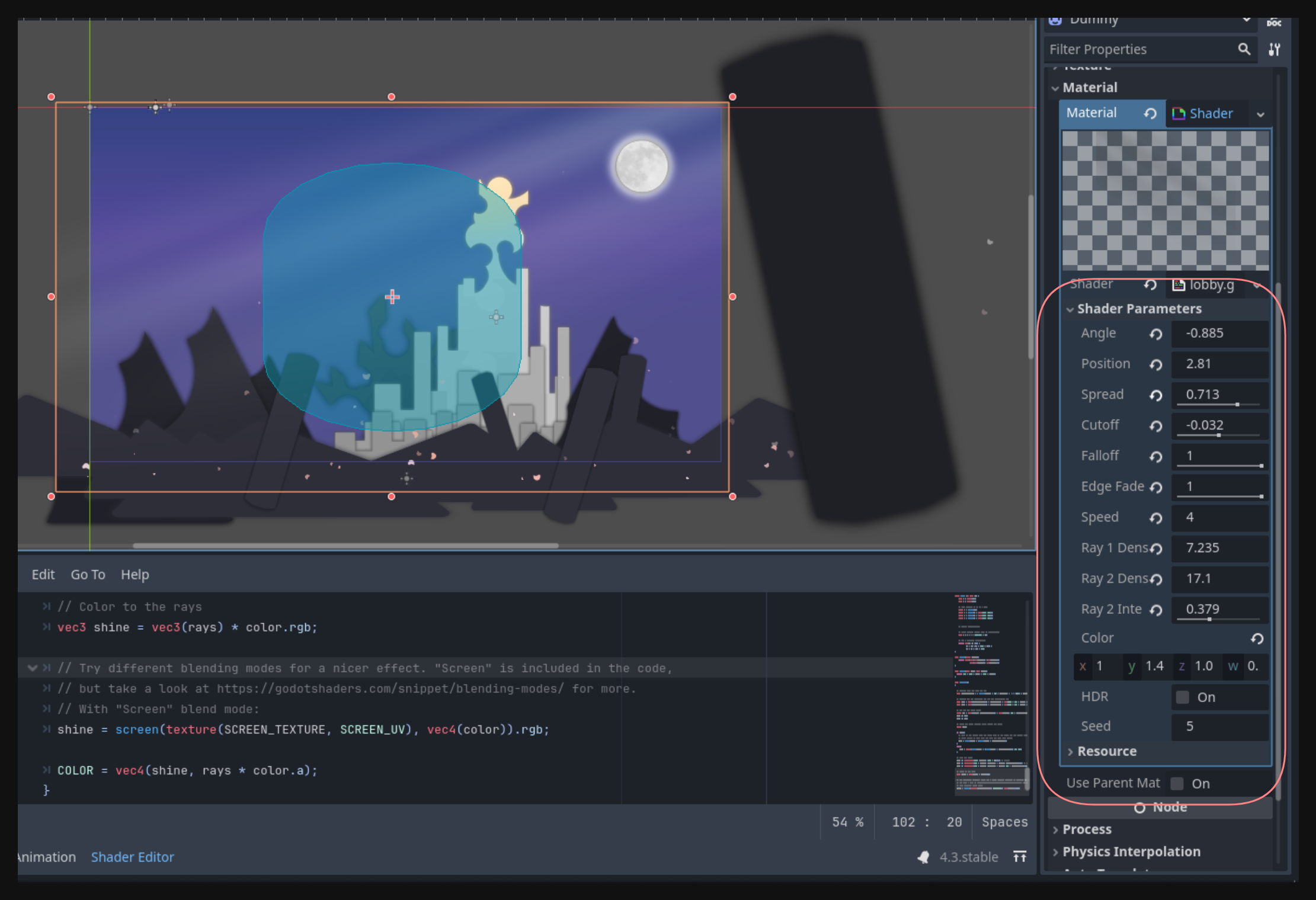Click the 54 % zoom button
The width and height of the screenshot is (1316, 900).
click(x=848, y=822)
